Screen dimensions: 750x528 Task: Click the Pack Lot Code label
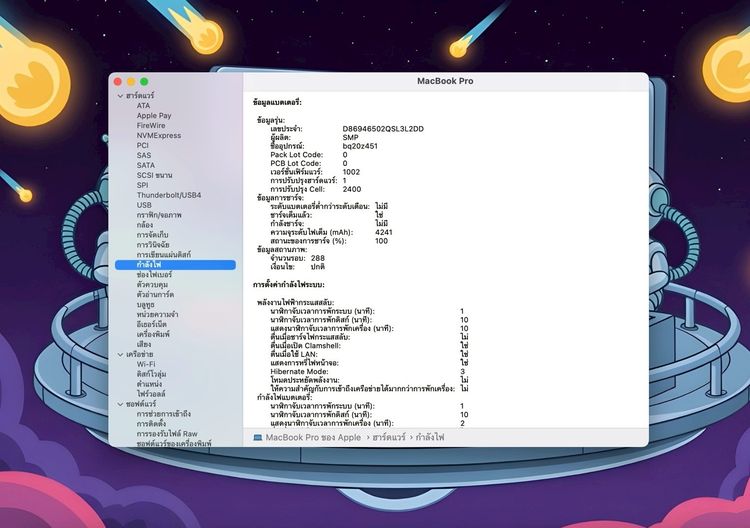click(x=297, y=155)
